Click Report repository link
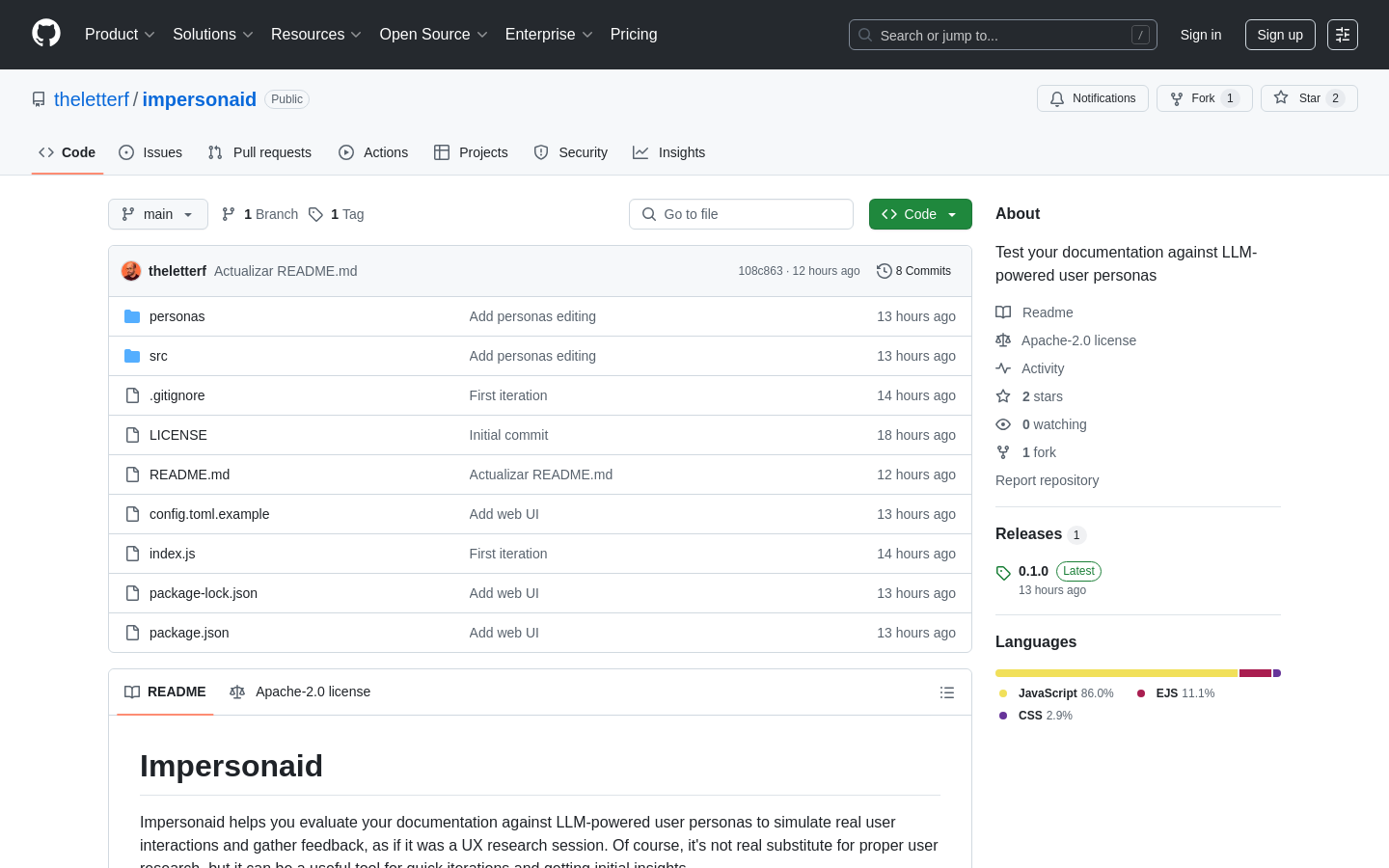Viewport: 1389px width, 868px height. click(x=1047, y=480)
